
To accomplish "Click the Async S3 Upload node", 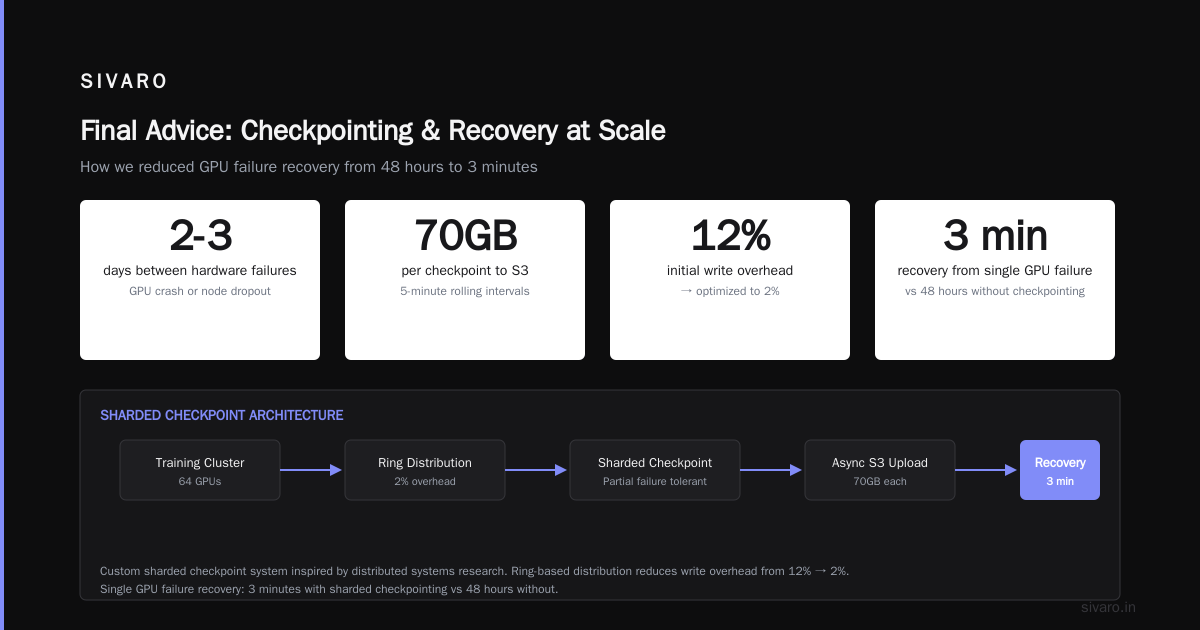I will [x=880, y=470].
